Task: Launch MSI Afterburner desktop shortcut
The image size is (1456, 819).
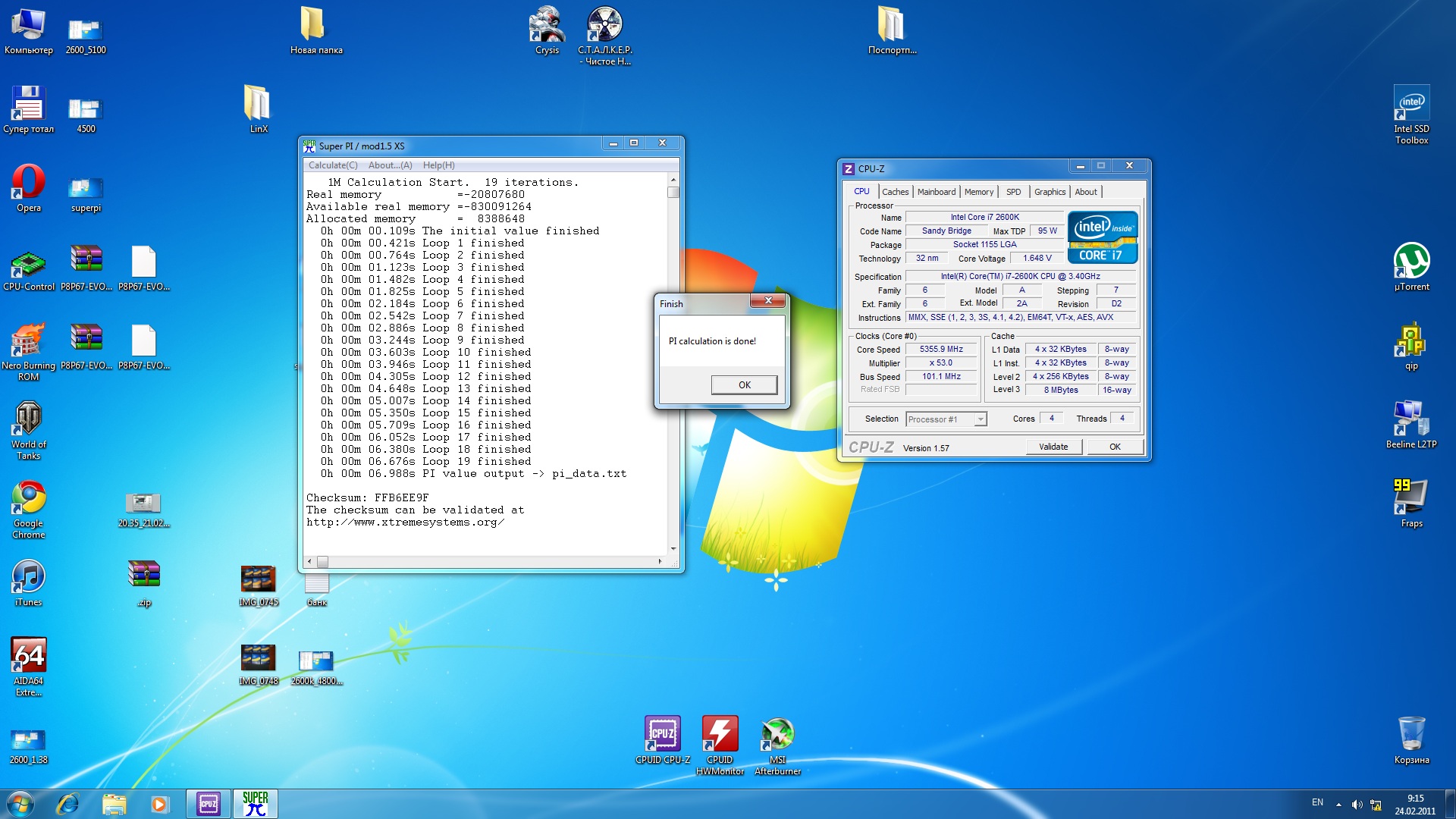Action: click(777, 746)
